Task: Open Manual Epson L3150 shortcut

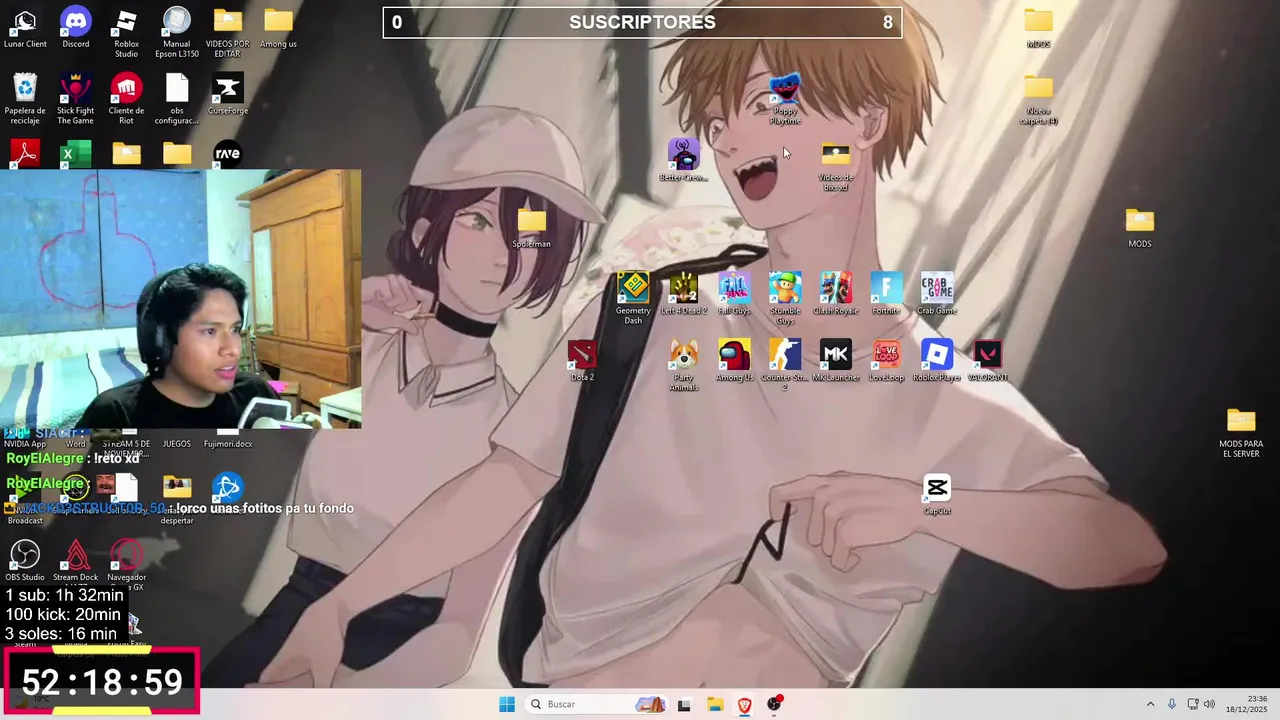Action: coord(177,33)
